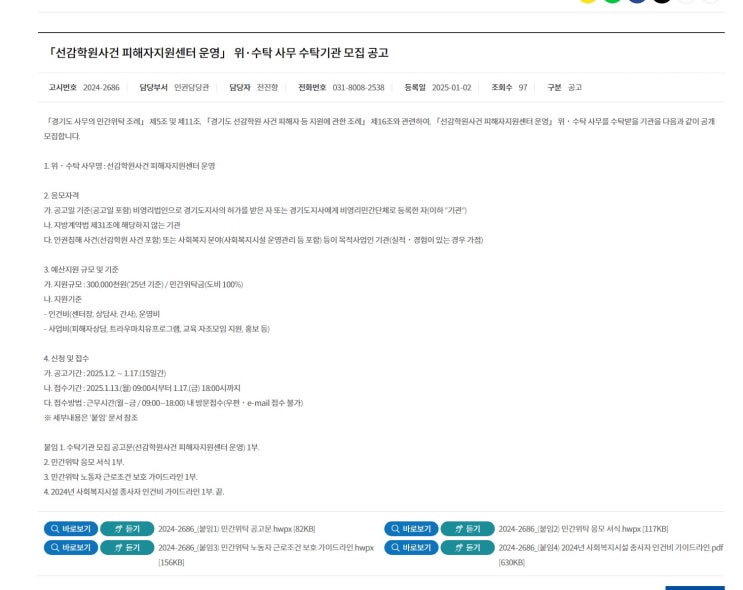743x590 pixels.
Task: Click line '3. 민간위탁 노동자 근로조건 보호 가이드라인 1부.'
Action: tap(120, 477)
